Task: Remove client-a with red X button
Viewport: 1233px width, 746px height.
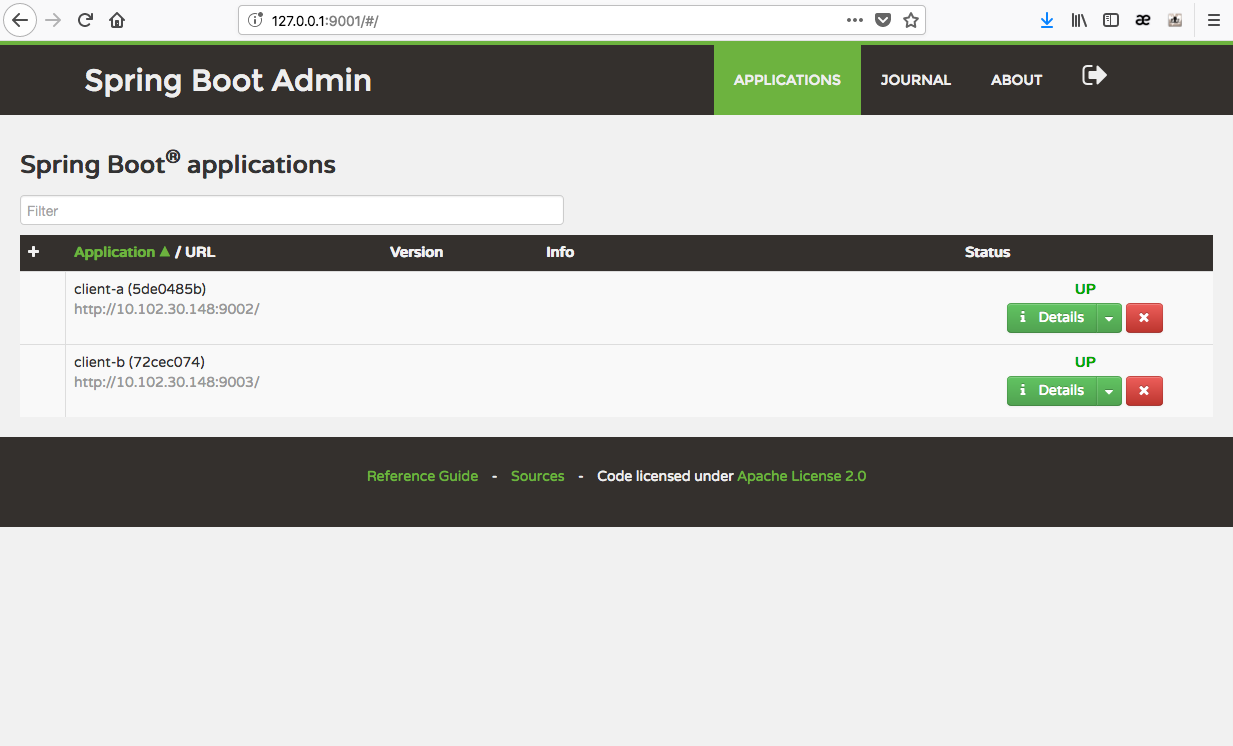Action: pos(1144,318)
